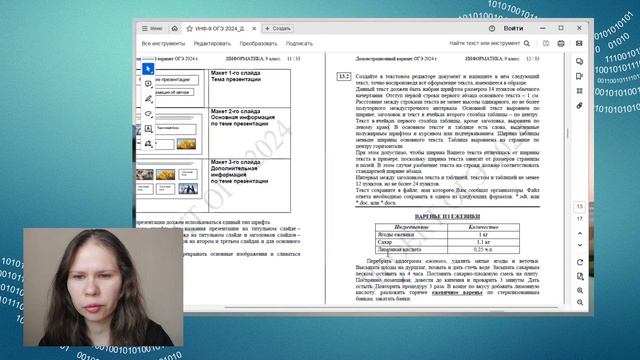This screenshot has width=640, height=360.
Task: Open the Редактировать menu
Action: pyautogui.click(x=212, y=43)
